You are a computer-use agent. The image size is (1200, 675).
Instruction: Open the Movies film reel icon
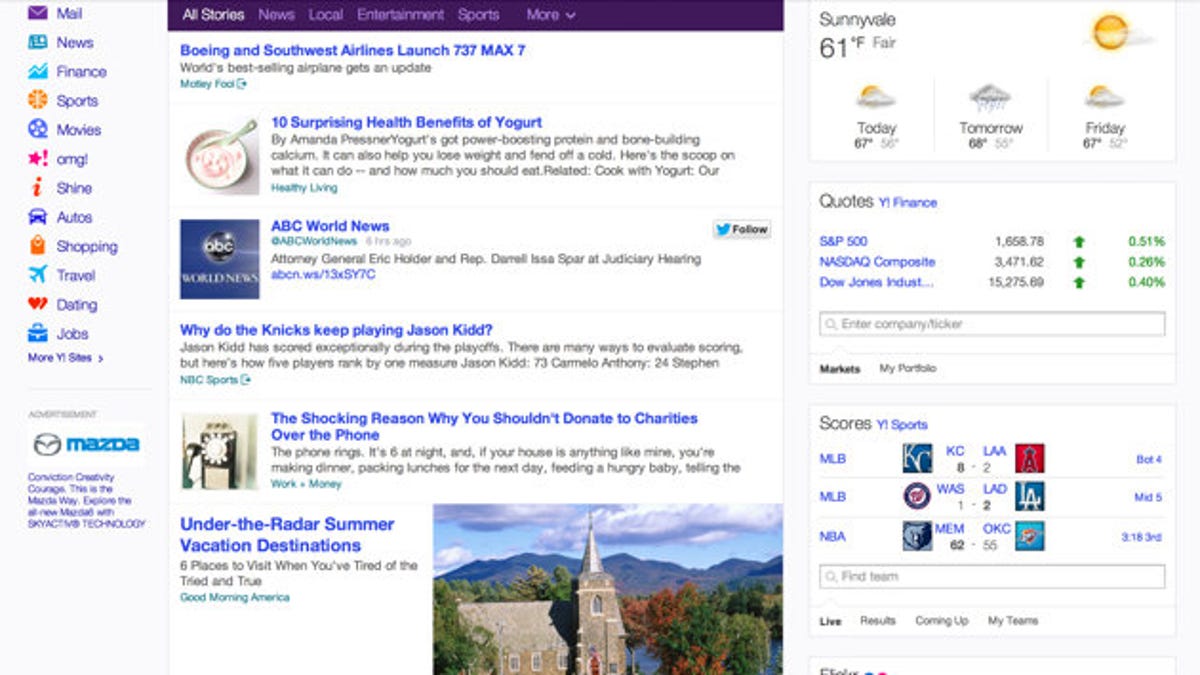(x=37, y=129)
